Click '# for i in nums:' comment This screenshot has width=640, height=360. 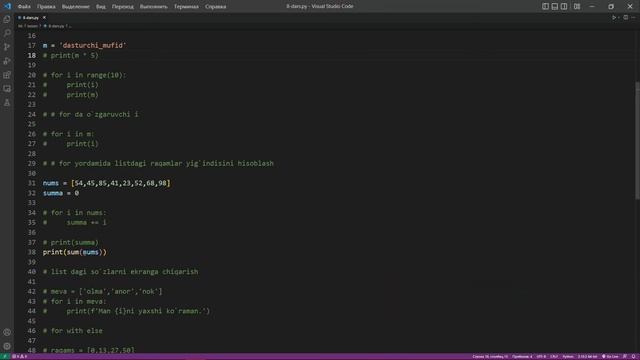pos(74,213)
